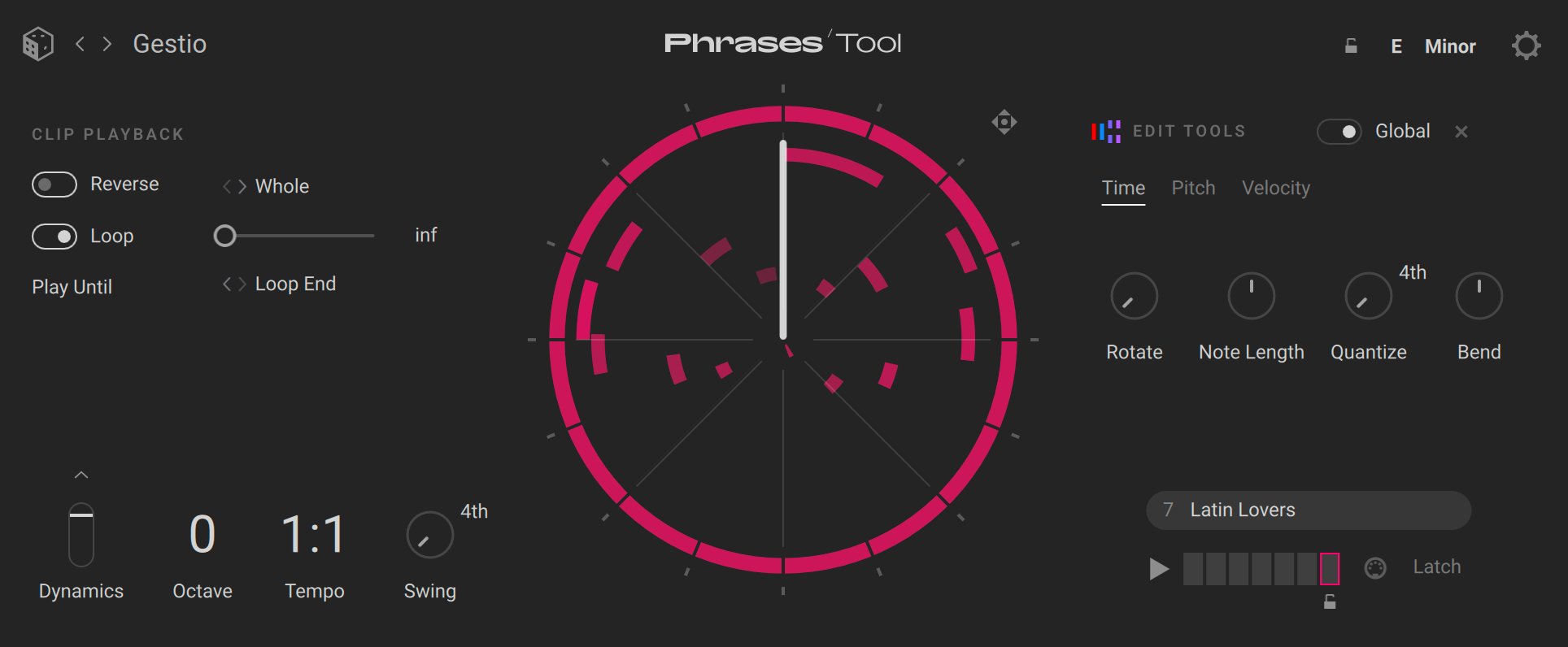Disable the Loop toggle
This screenshot has height=647, width=1568.
[55, 237]
